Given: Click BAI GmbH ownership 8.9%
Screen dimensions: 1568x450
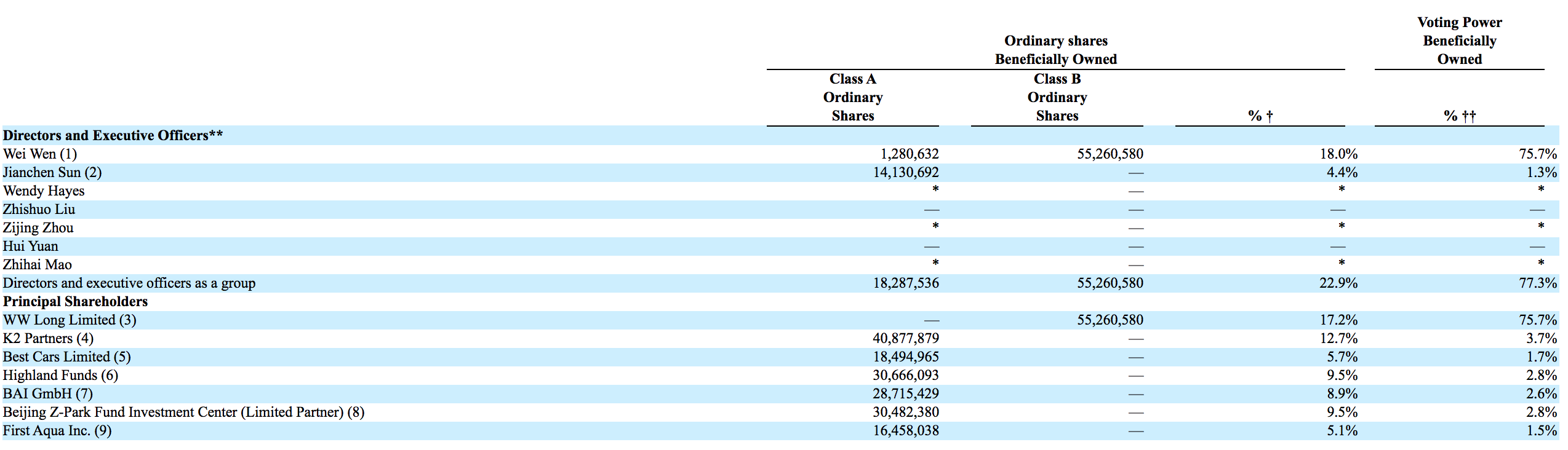Looking at the screenshot, I should pos(1342,394).
